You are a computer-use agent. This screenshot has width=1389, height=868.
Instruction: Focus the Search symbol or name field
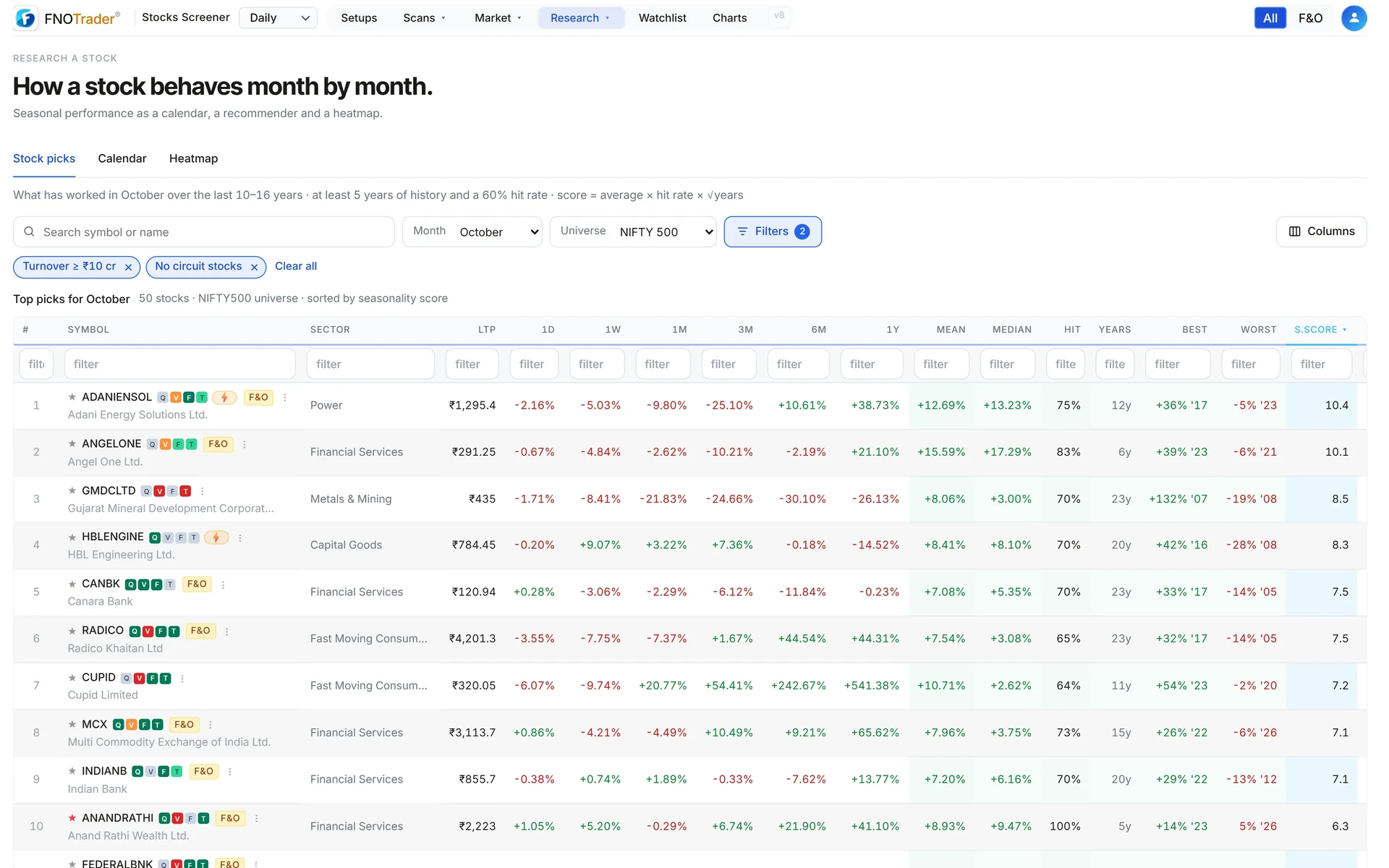[204, 231]
